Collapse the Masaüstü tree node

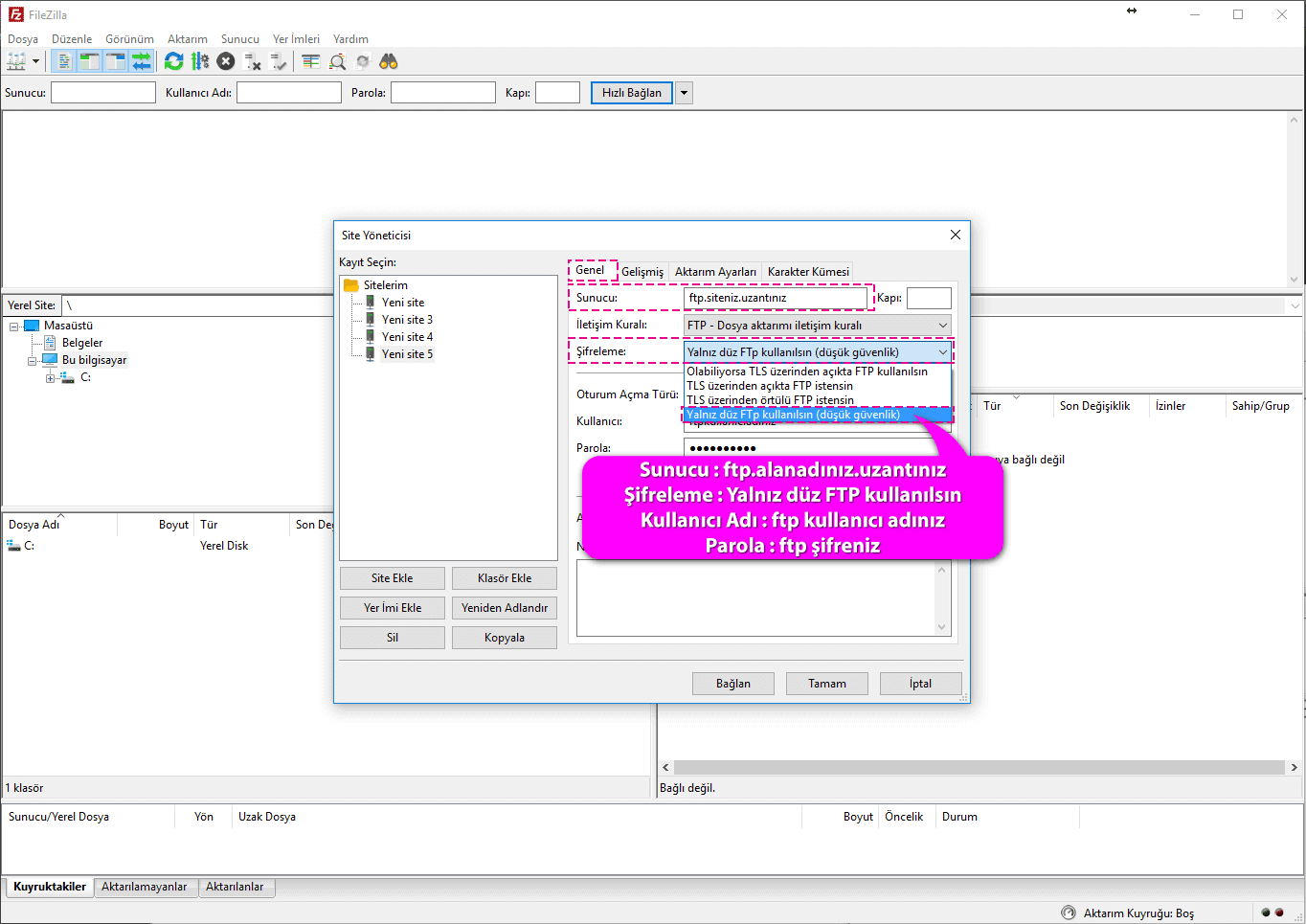point(15,327)
